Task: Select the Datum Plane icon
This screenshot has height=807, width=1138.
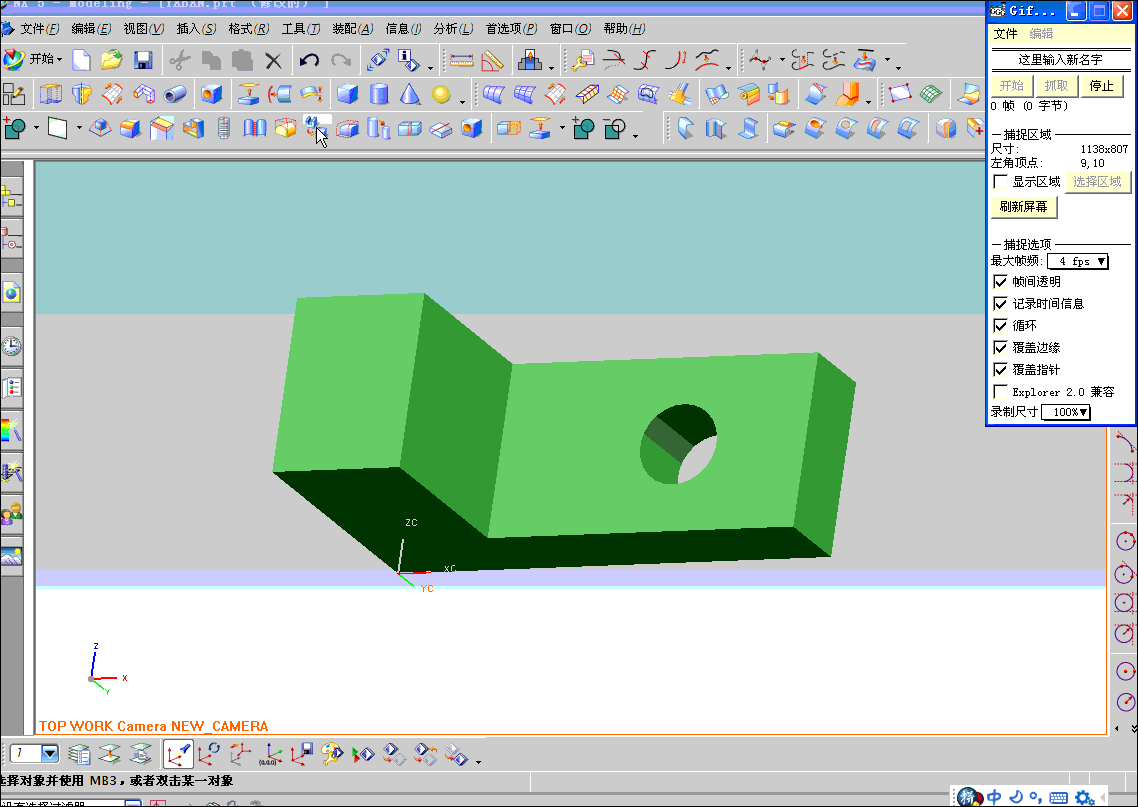Action: coord(57,128)
